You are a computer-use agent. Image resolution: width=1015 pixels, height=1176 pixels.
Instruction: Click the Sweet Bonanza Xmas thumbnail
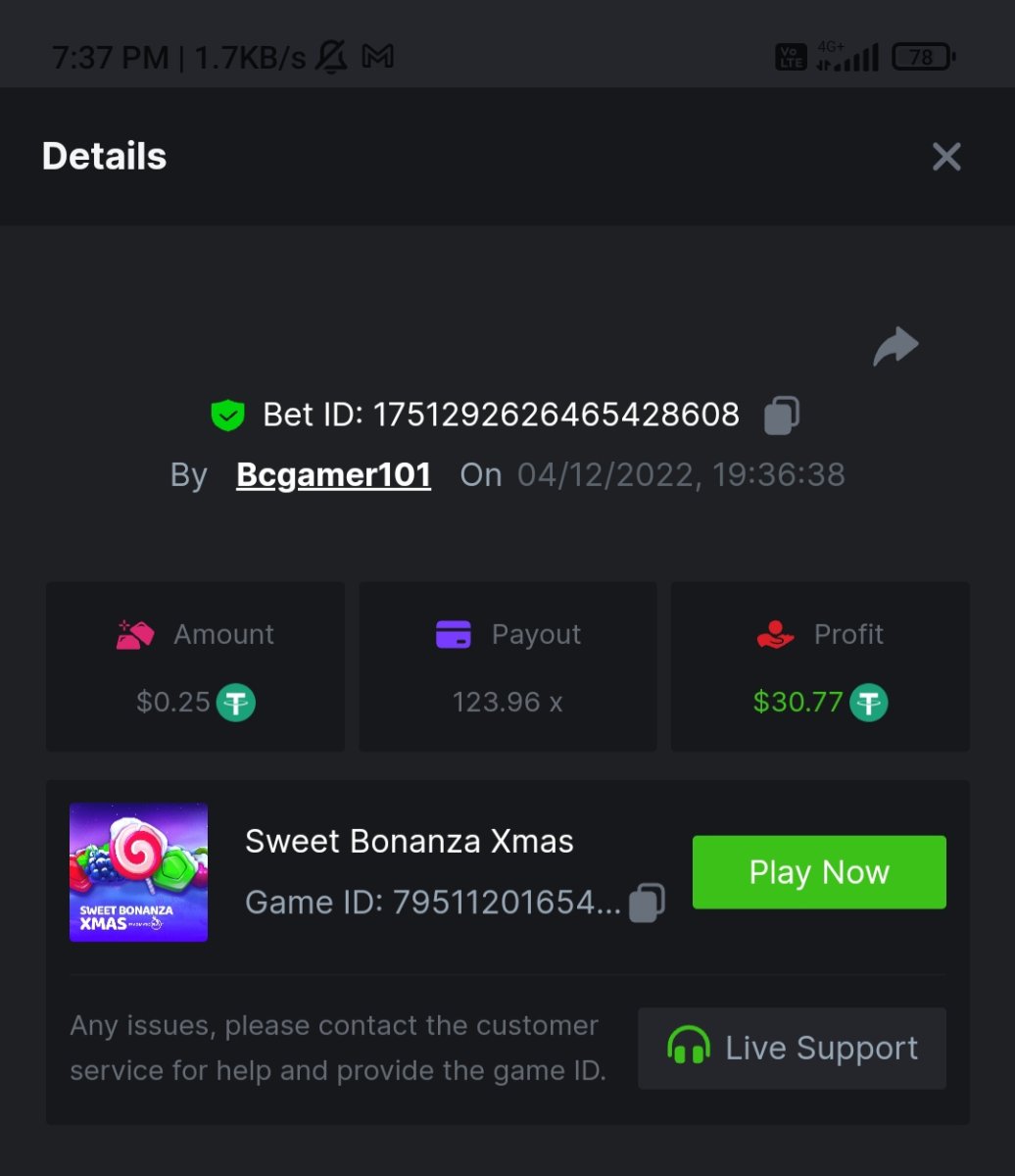[x=138, y=872]
